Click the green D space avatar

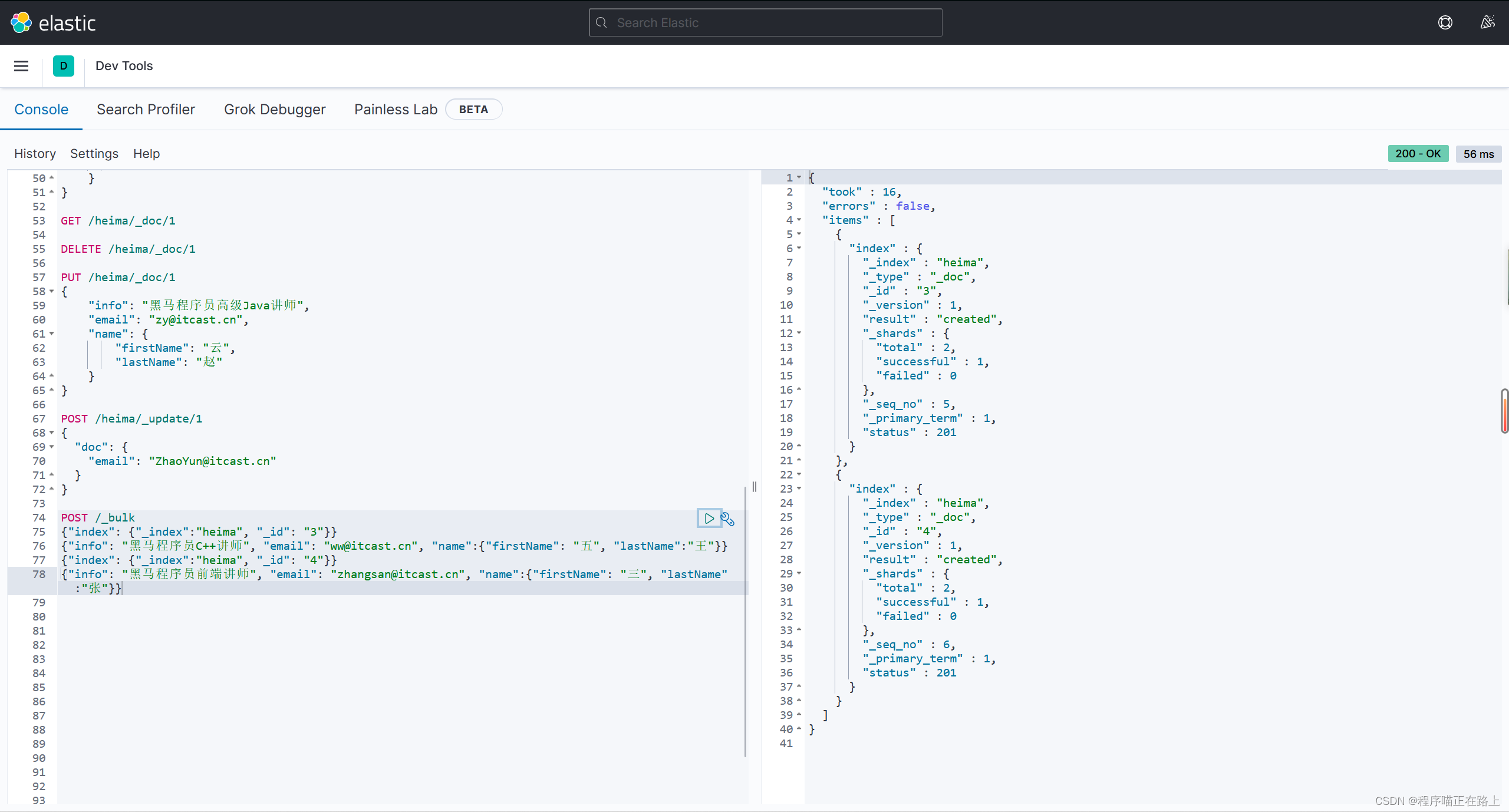tap(64, 66)
